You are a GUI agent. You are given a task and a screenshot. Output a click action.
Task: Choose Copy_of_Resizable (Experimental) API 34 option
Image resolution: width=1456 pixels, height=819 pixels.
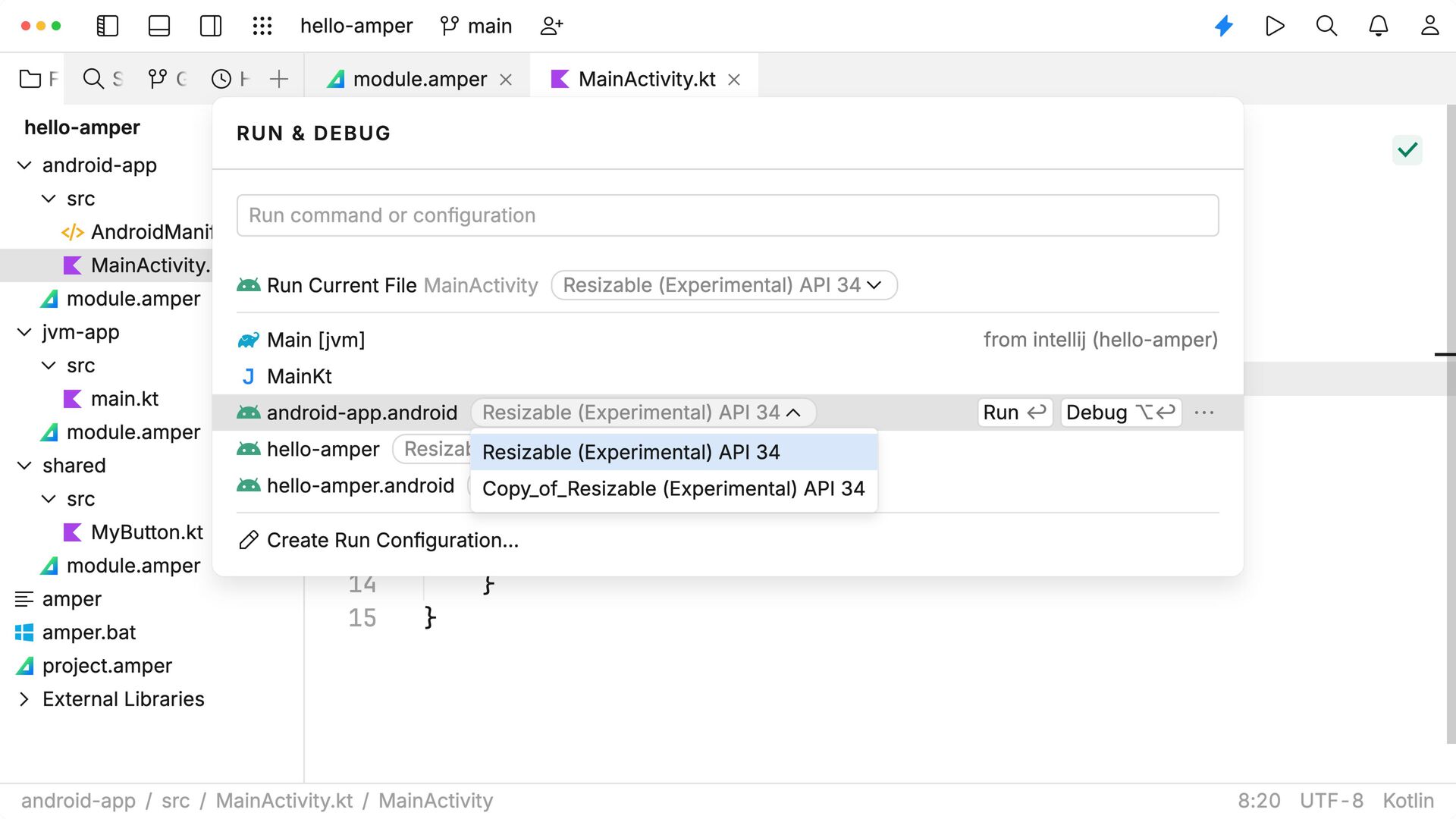tap(674, 488)
